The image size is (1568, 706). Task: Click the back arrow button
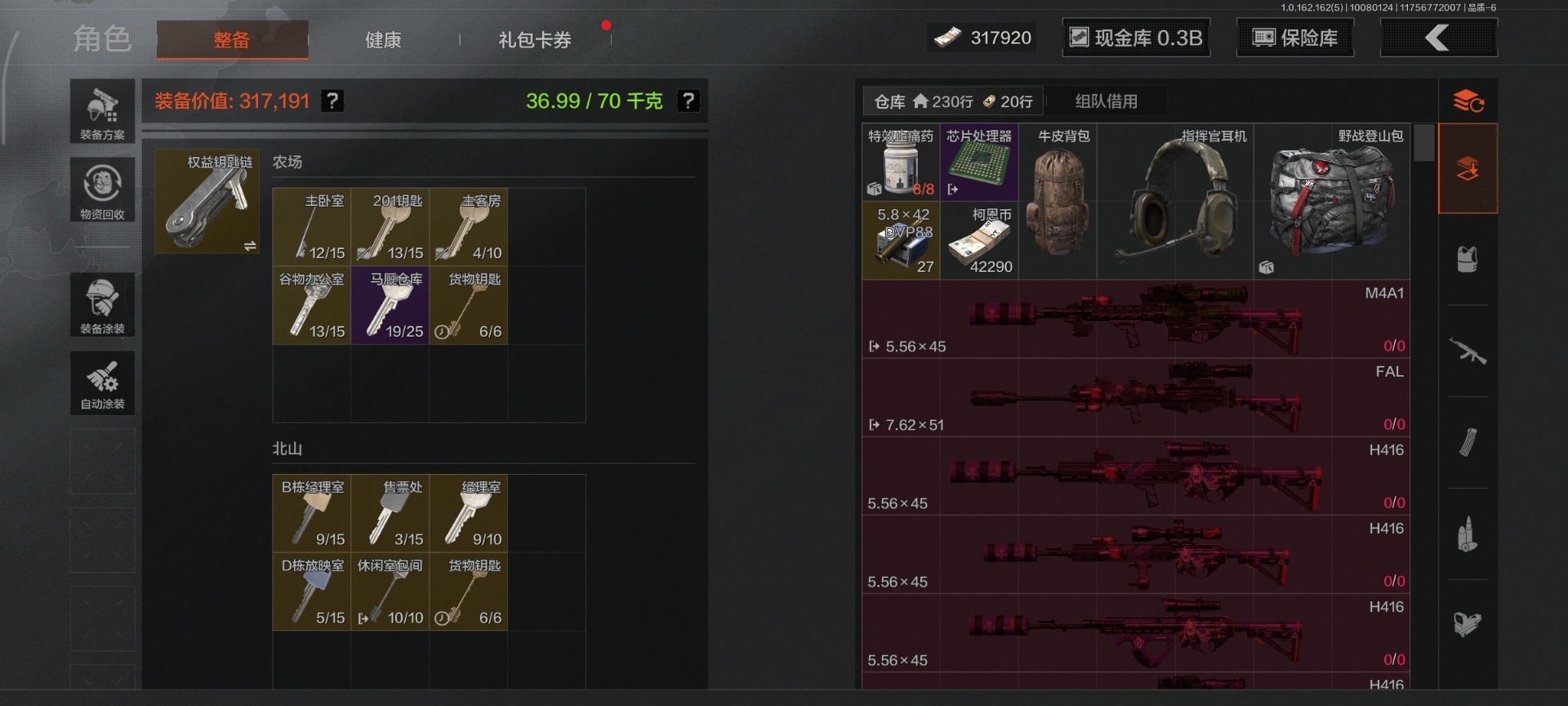click(1439, 38)
